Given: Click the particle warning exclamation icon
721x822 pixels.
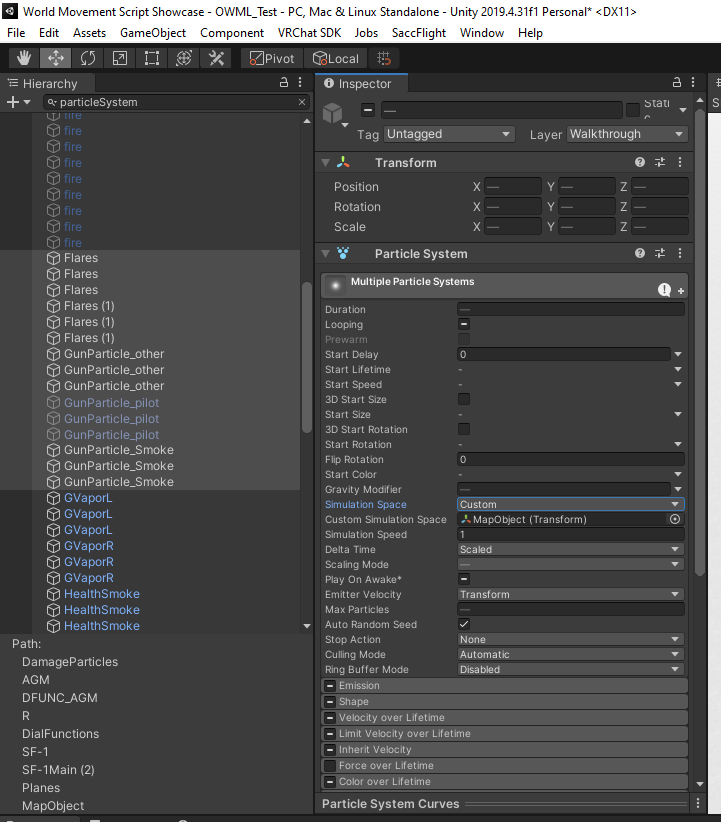Looking at the screenshot, I should 664,289.
